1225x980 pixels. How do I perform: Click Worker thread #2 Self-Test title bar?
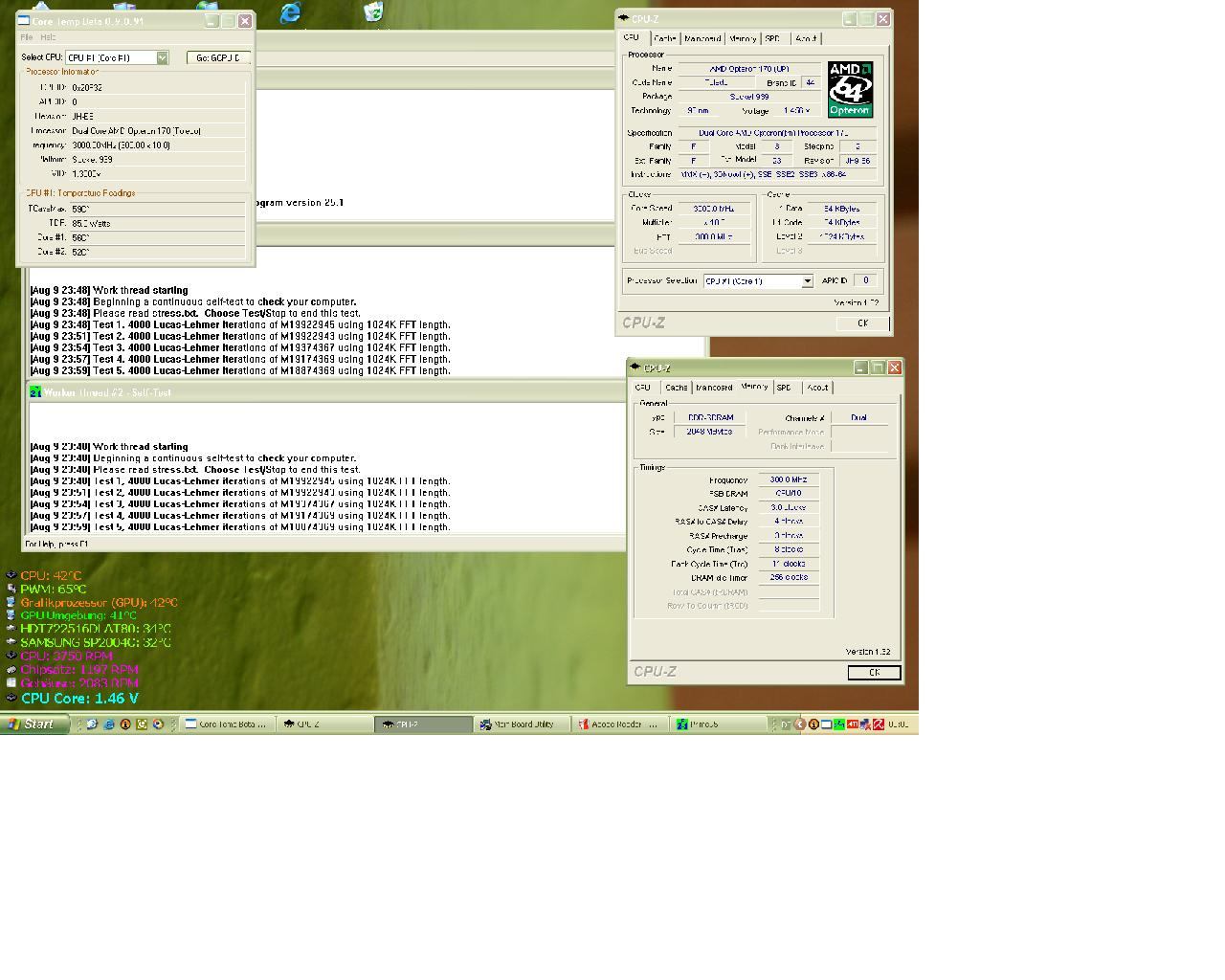(x=325, y=391)
